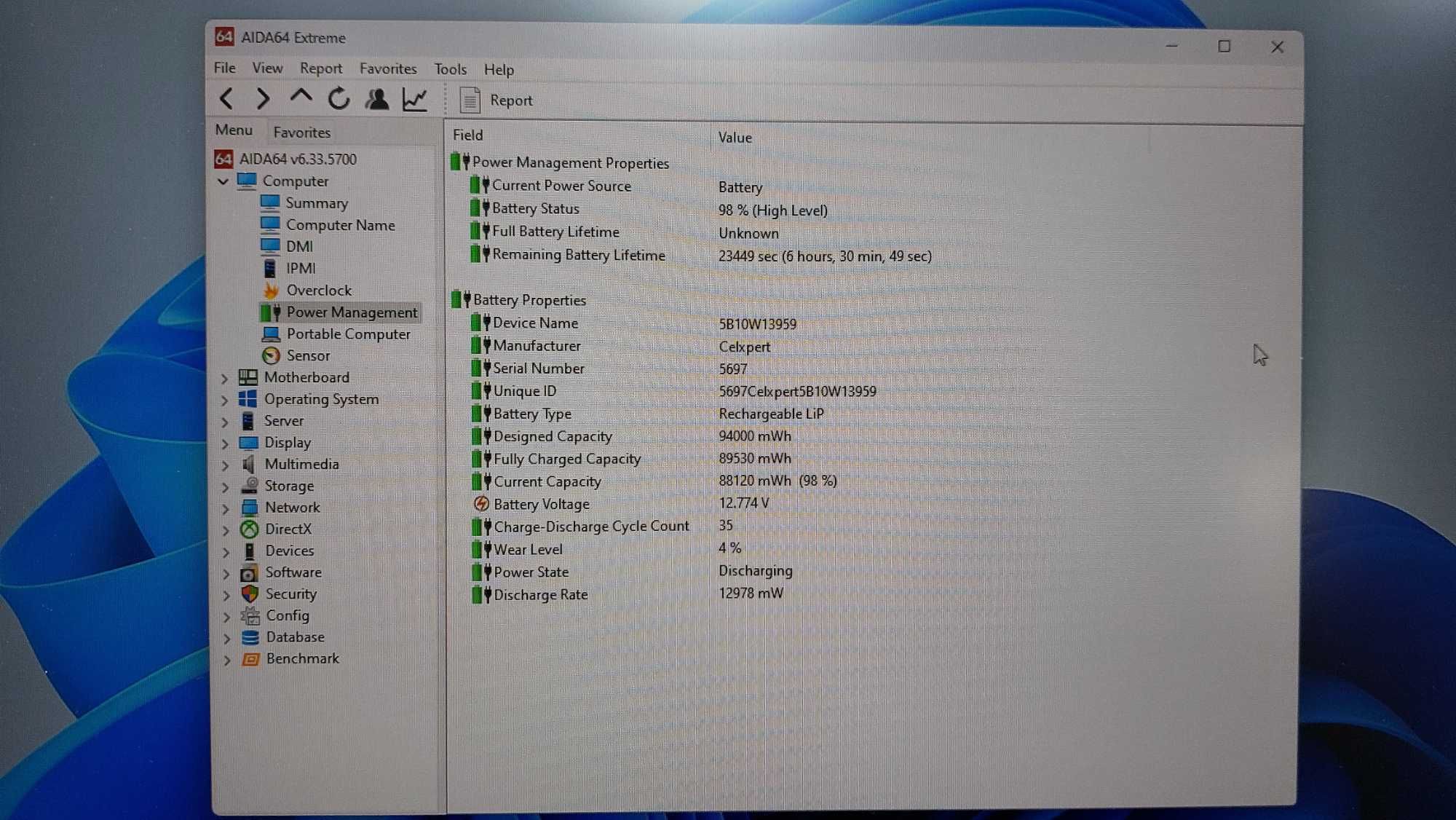This screenshot has height=820, width=1456.
Task: Collapse the Computer tree node
Action: coord(223,181)
